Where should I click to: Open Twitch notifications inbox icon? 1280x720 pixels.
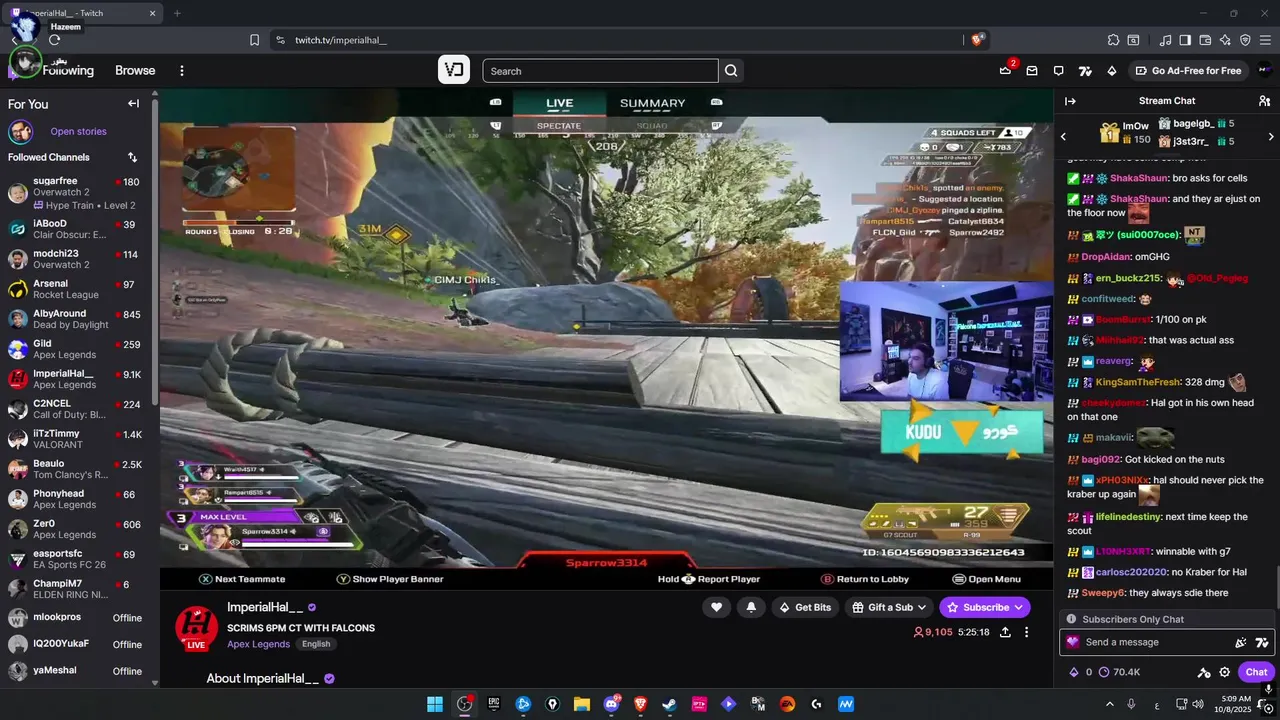point(1032,71)
